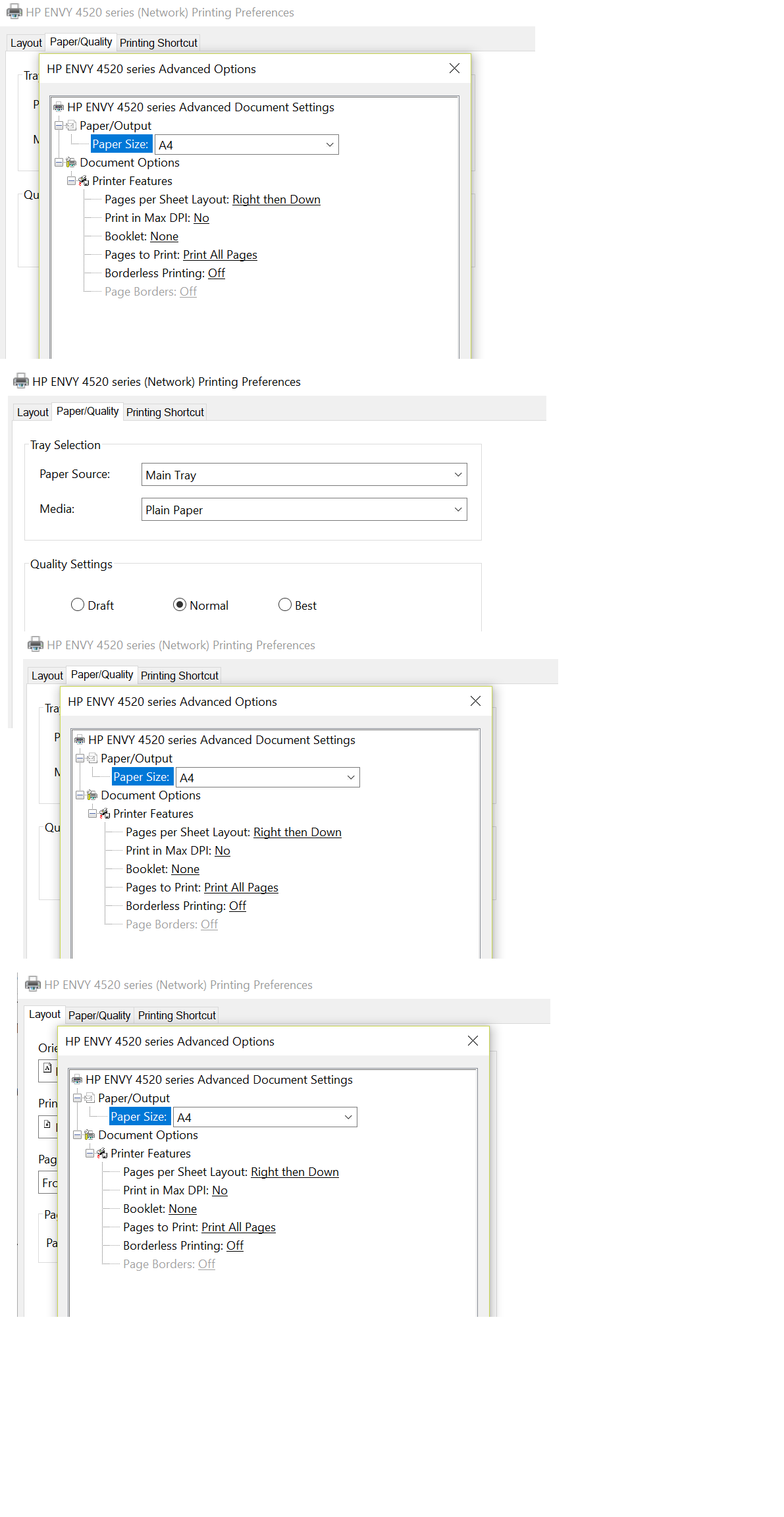The image size is (784, 1517).
Task: Select the highlighted Paper Size label over the selected Layout tab
Action: (x=138, y=1117)
